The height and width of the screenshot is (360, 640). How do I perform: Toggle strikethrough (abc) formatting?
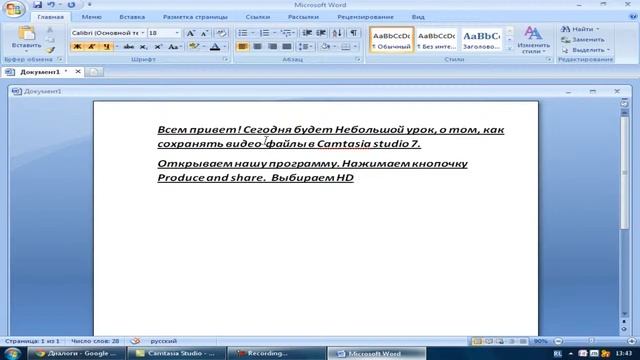tap(129, 47)
